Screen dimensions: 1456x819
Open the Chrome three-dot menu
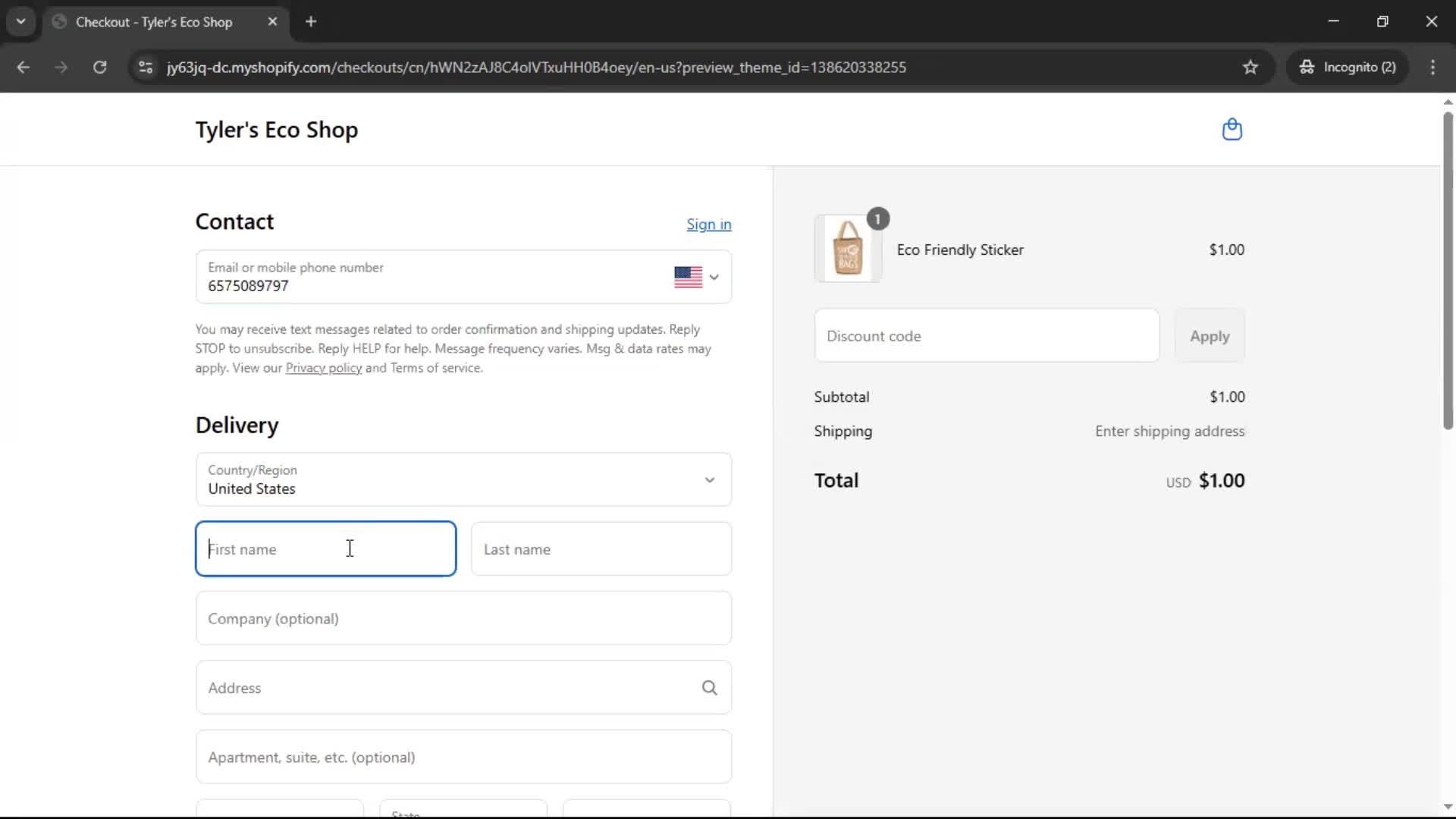click(1433, 67)
